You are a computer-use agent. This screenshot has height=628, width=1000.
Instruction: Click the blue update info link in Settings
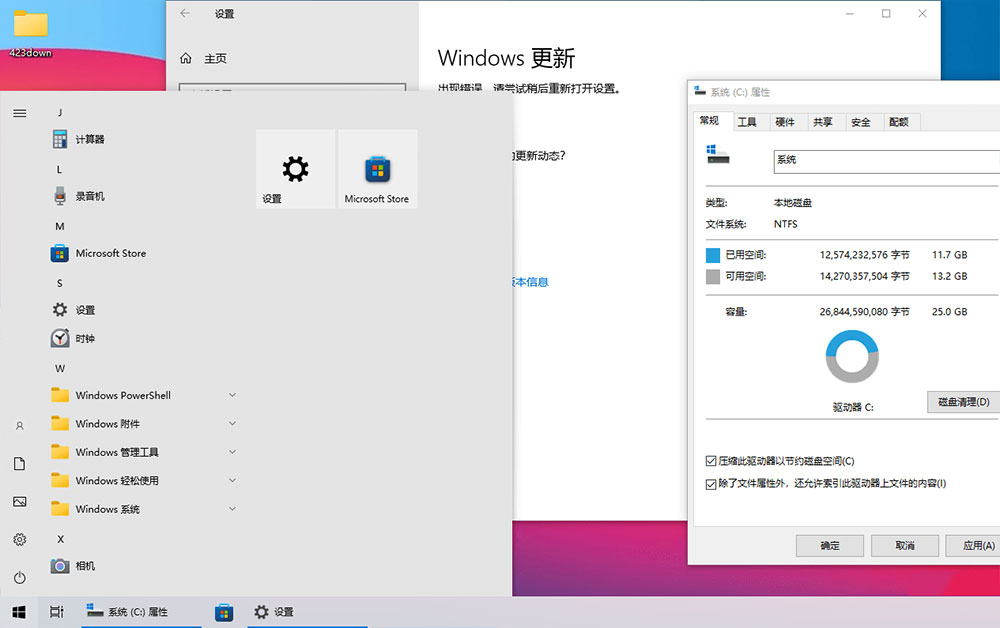tap(528, 282)
